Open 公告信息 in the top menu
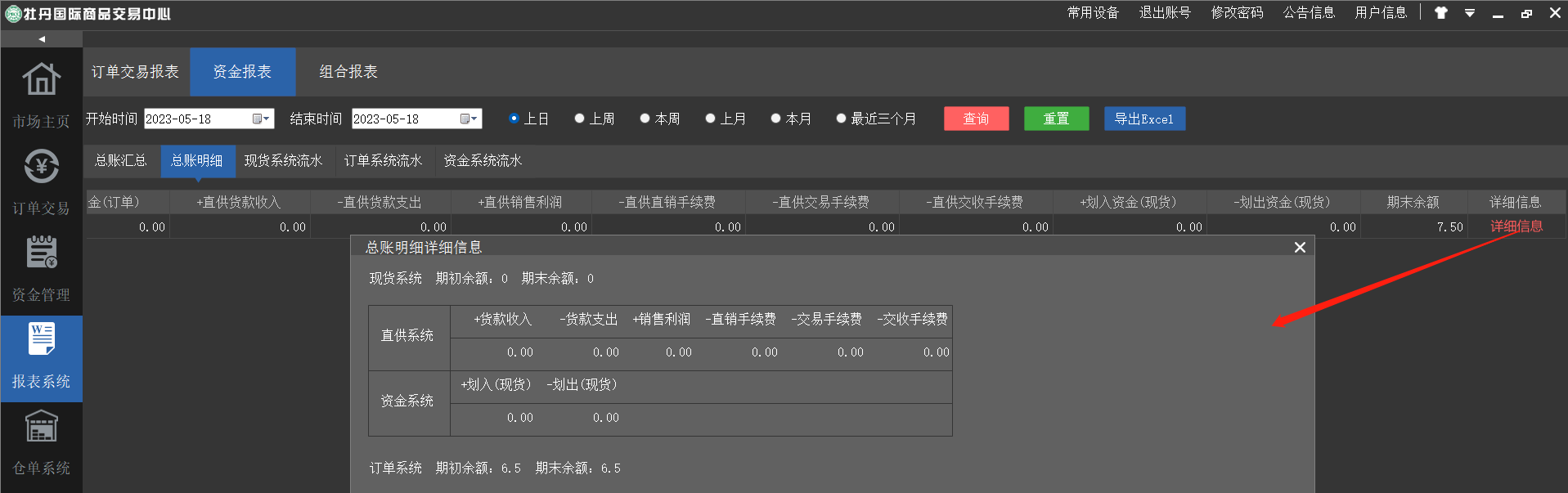 pyautogui.click(x=1309, y=13)
